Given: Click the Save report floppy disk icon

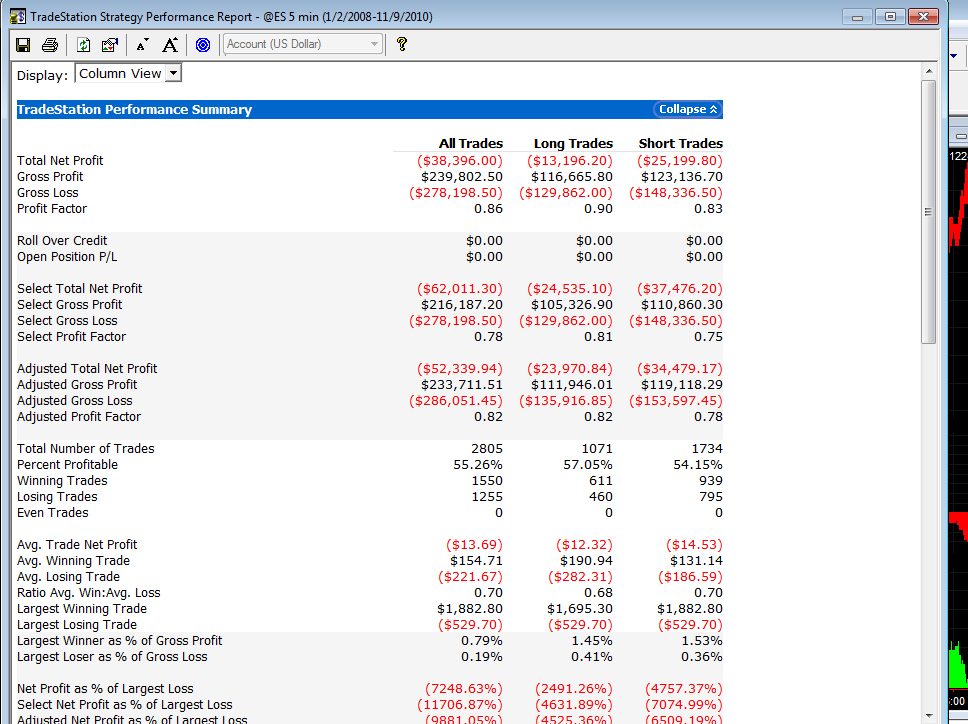Looking at the screenshot, I should (23, 44).
